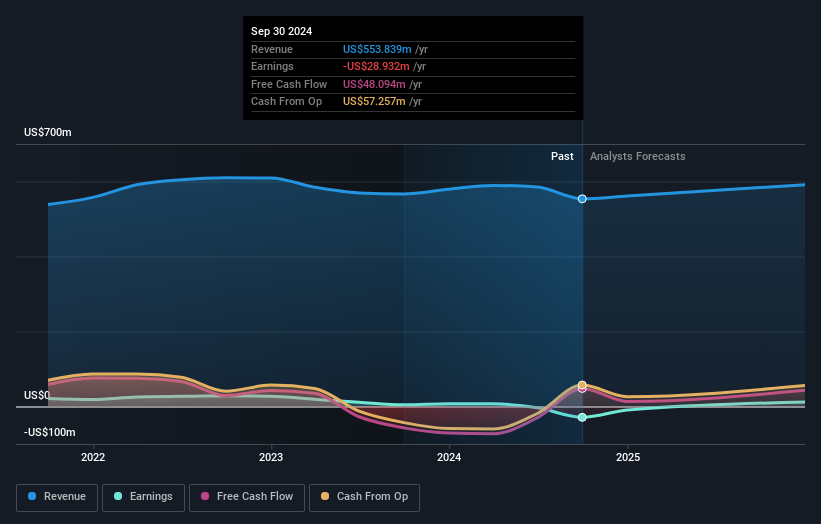This screenshot has width=821, height=524.
Task: Click the teal Earnings data point marker
Action: 582,417
